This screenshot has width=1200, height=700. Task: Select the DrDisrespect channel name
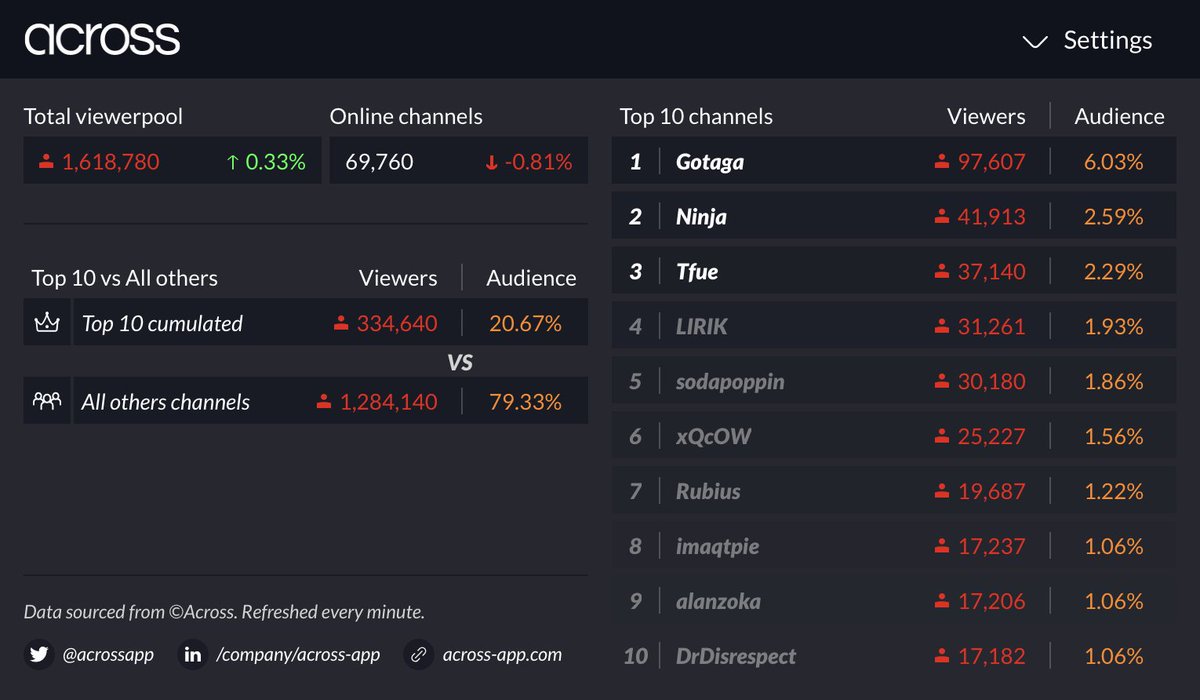736,657
